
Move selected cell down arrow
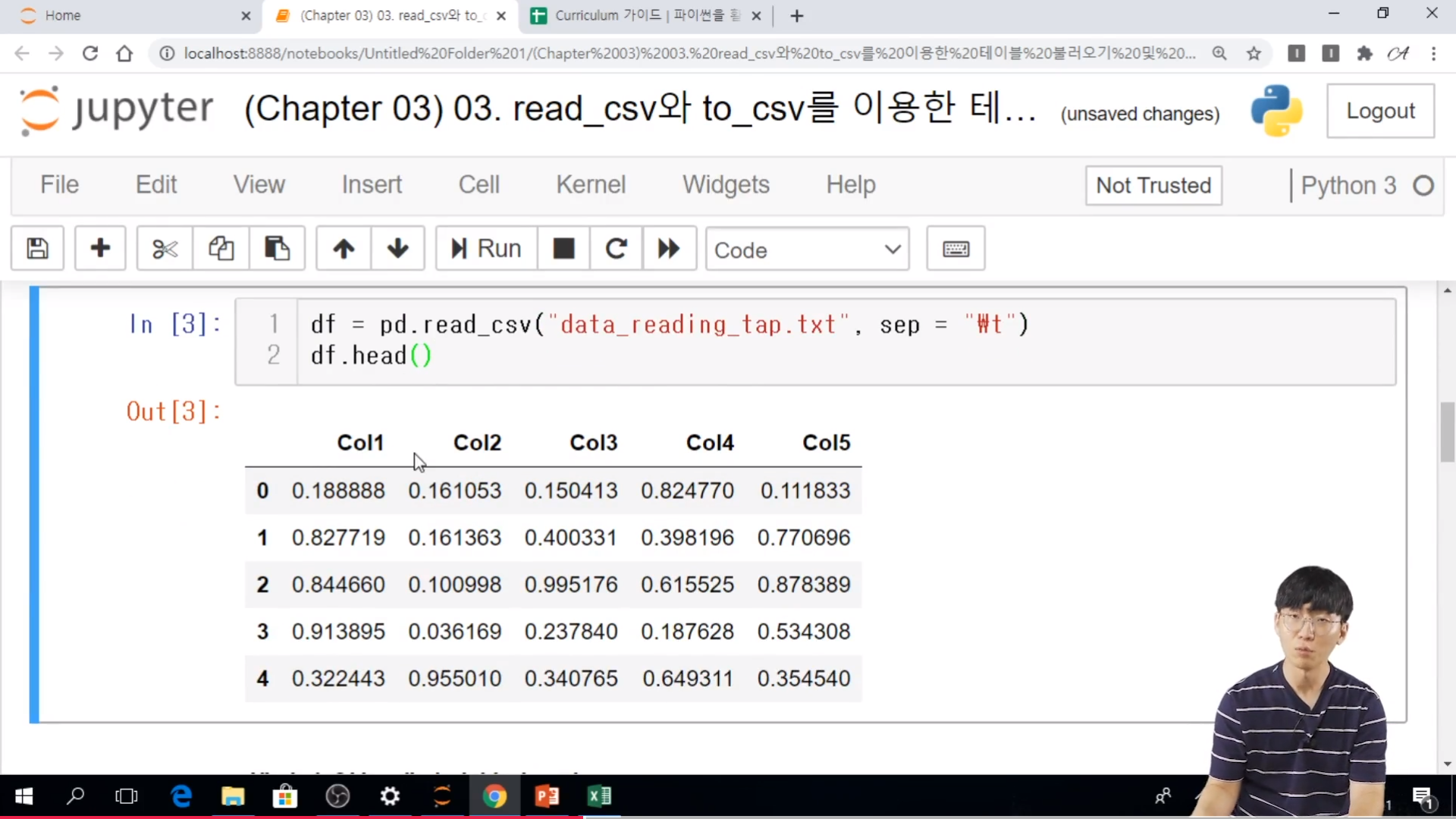pyautogui.click(x=397, y=249)
